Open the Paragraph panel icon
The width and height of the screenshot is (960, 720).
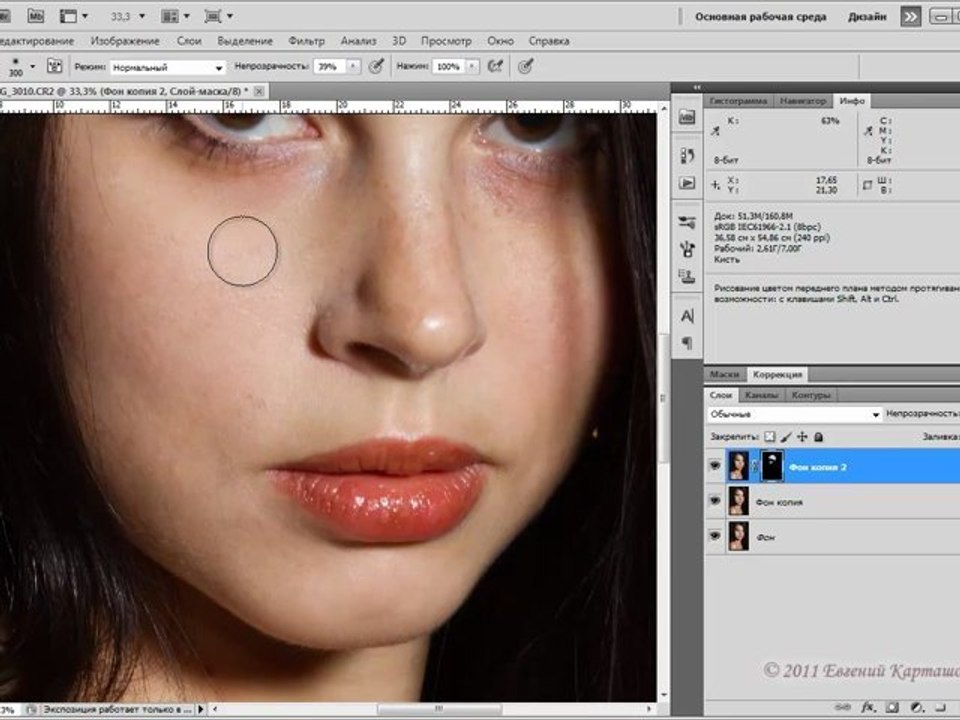[687, 343]
